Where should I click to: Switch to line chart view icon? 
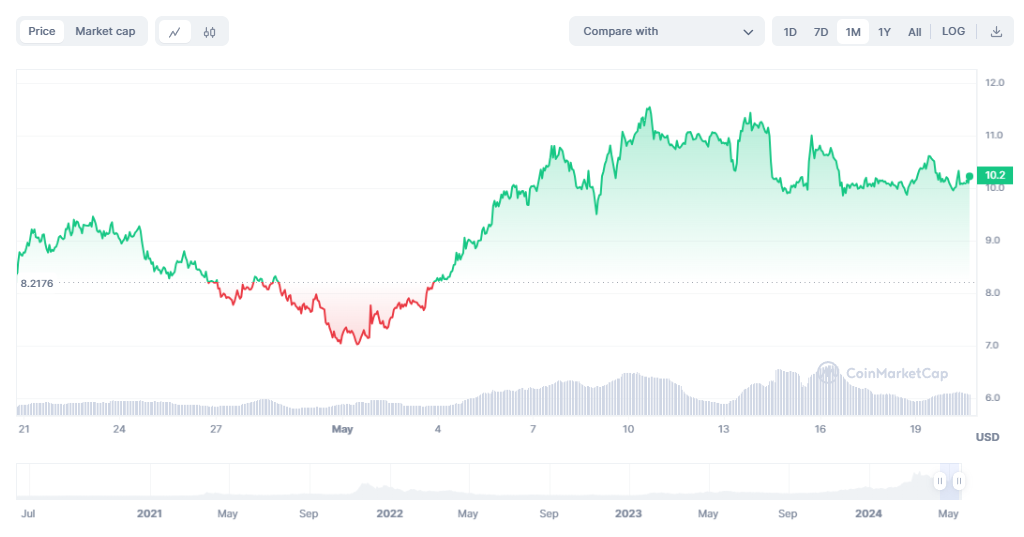click(175, 32)
